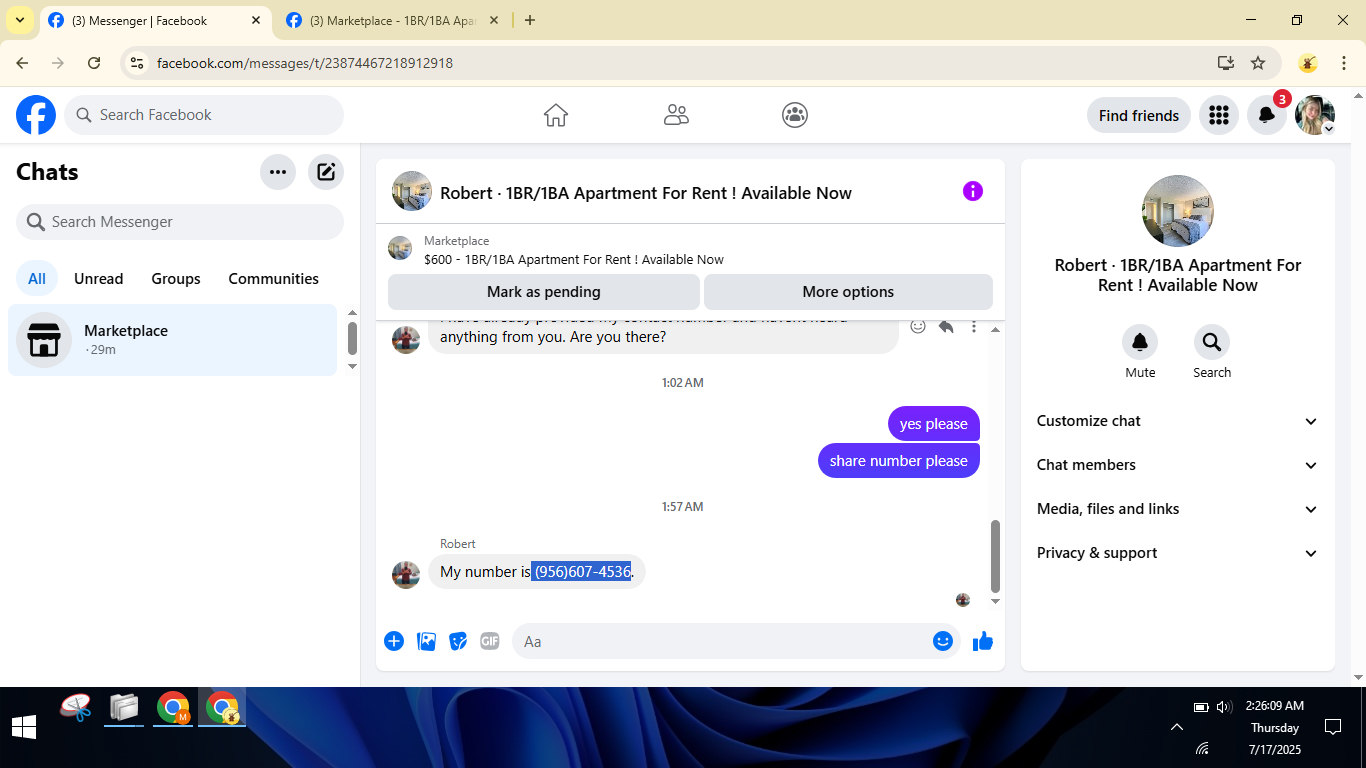The image size is (1366, 768).
Task: Open the Friends icon in top navigation
Action: coord(676,115)
